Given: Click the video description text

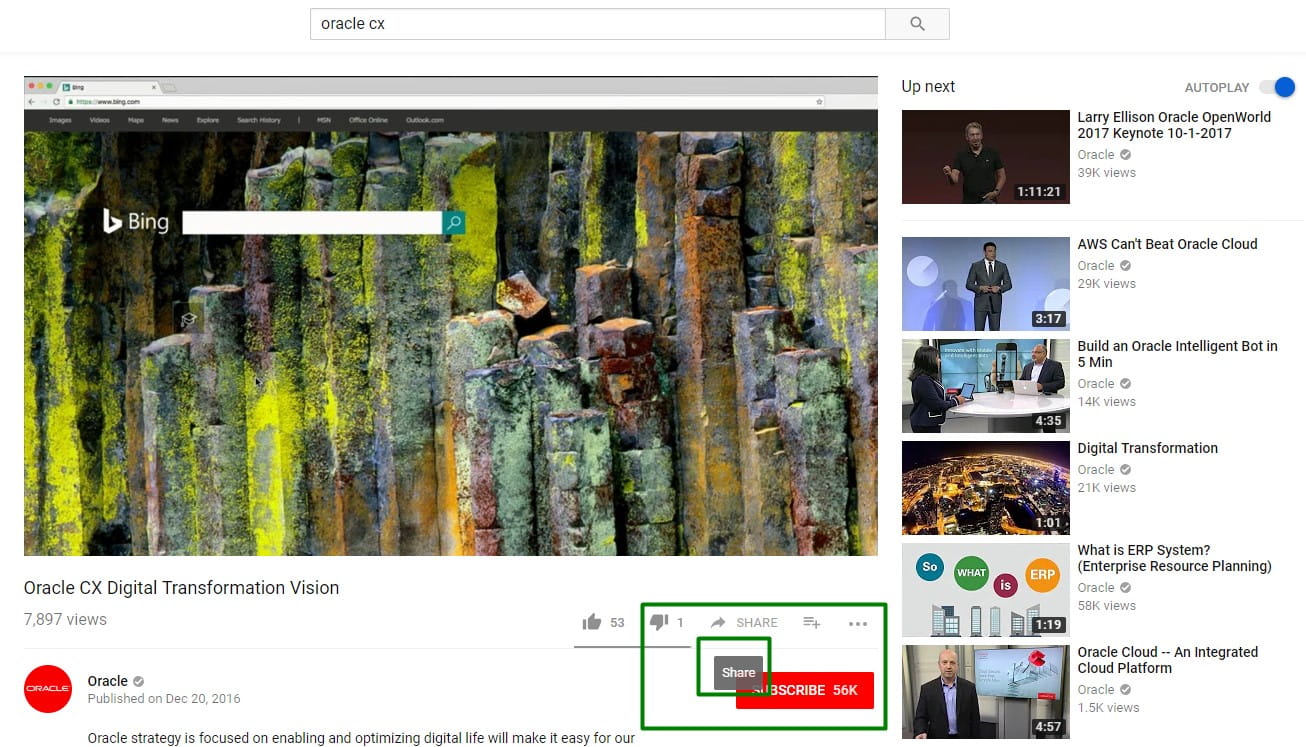Looking at the screenshot, I should pos(361,738).
